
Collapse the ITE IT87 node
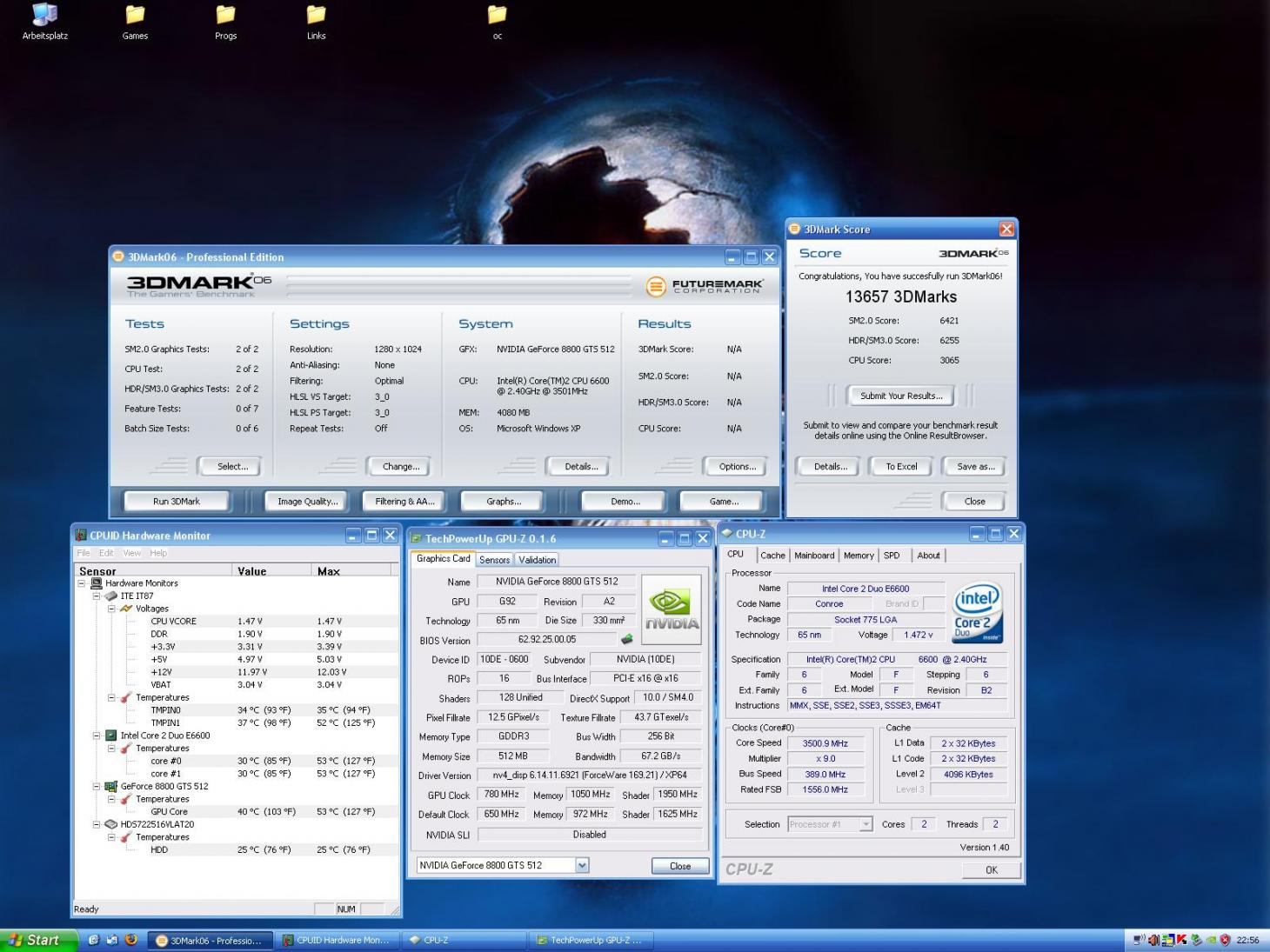point(97,596)
